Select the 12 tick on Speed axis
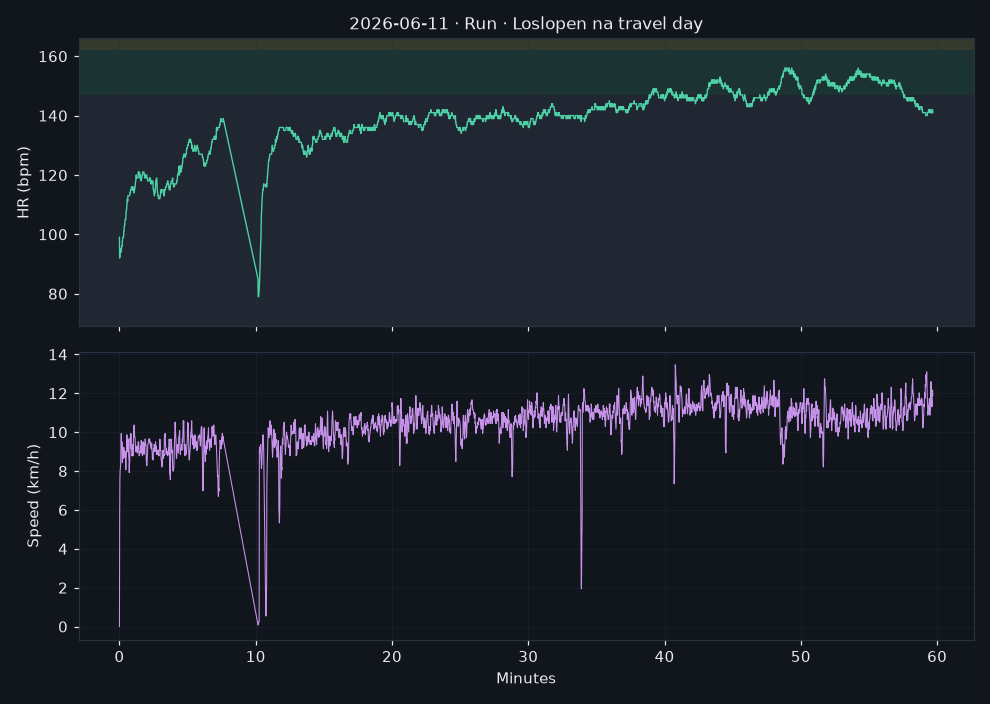The height and width of the screenshot is (704, 990). 58,394
